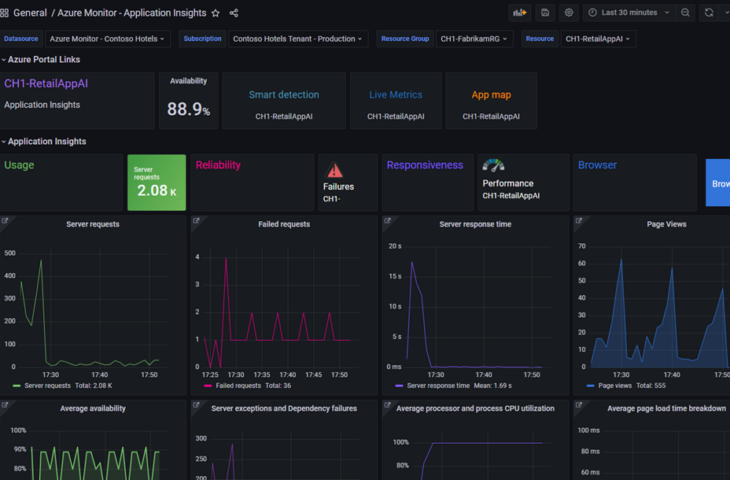Screen dimensions: 730x480
Task: Refresh the dashboard
Action: click(x=709, y=13)
